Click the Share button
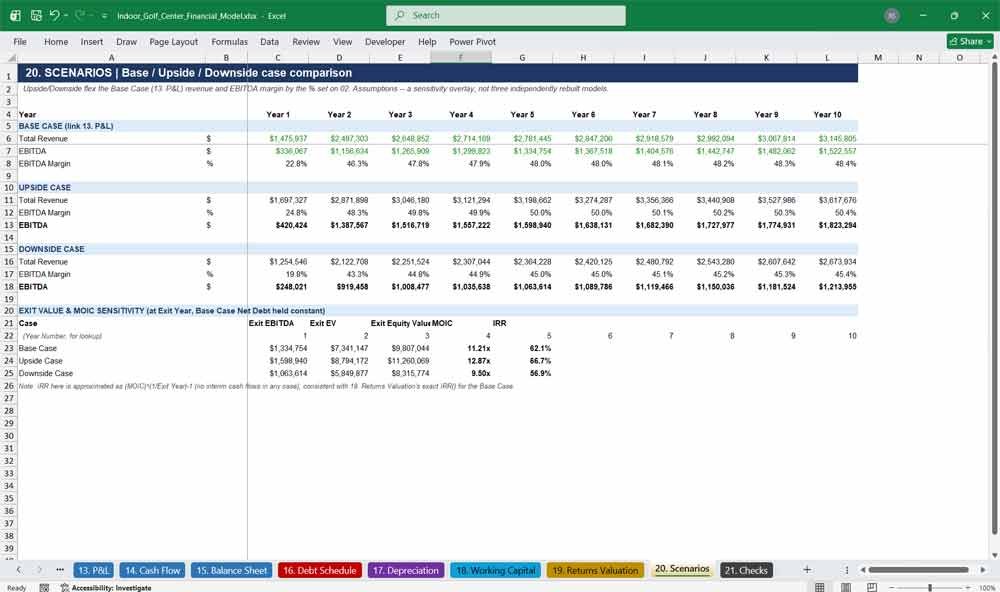Screen dimensions: 1000x592 [x=969, y=41]
